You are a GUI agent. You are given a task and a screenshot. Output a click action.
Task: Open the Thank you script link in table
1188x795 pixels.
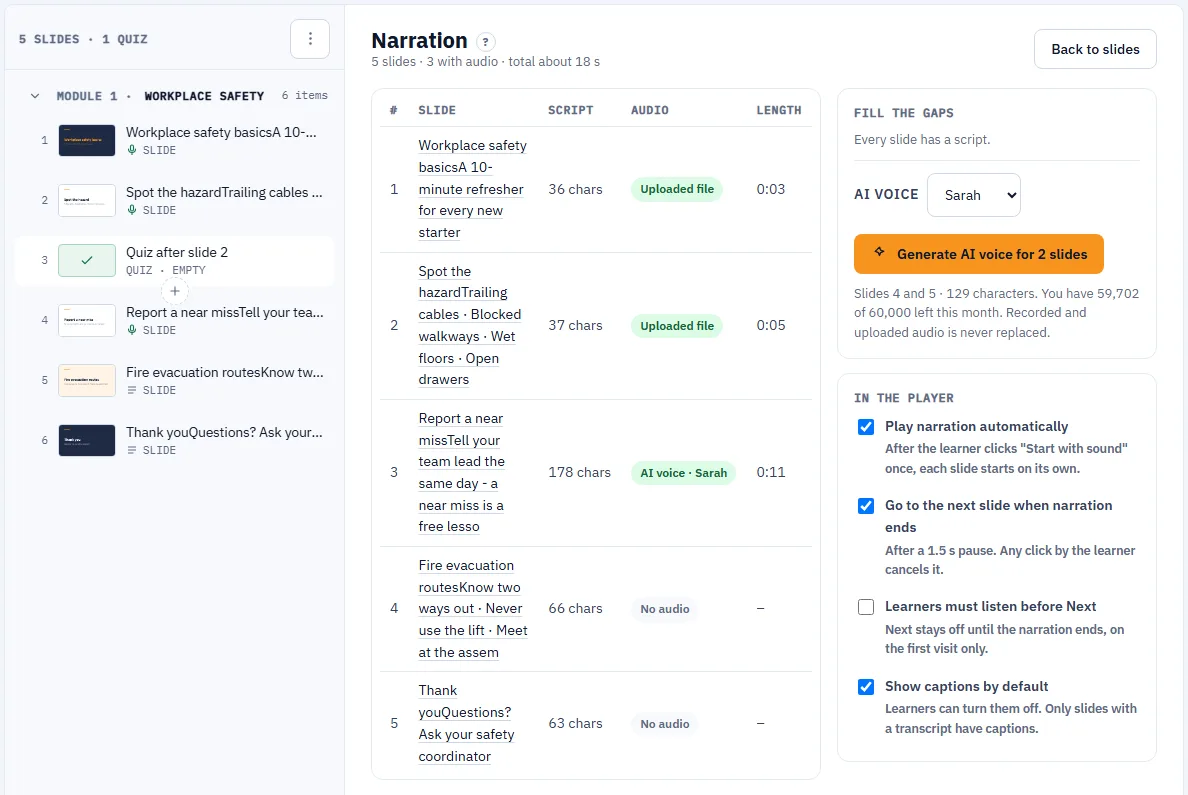(x=466, y=724)
